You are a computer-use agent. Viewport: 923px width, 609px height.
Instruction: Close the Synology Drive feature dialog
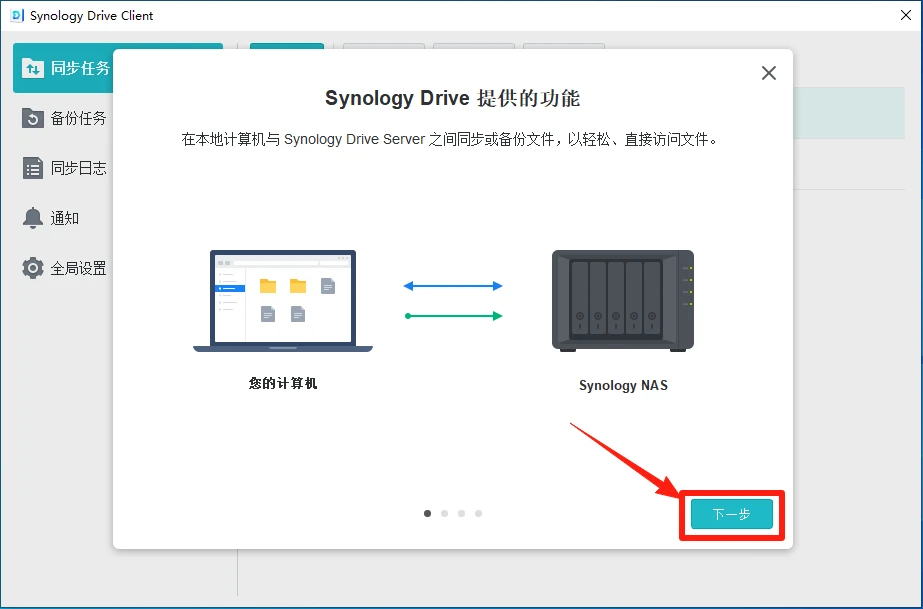pyautogui.click(x=768, y=73)
